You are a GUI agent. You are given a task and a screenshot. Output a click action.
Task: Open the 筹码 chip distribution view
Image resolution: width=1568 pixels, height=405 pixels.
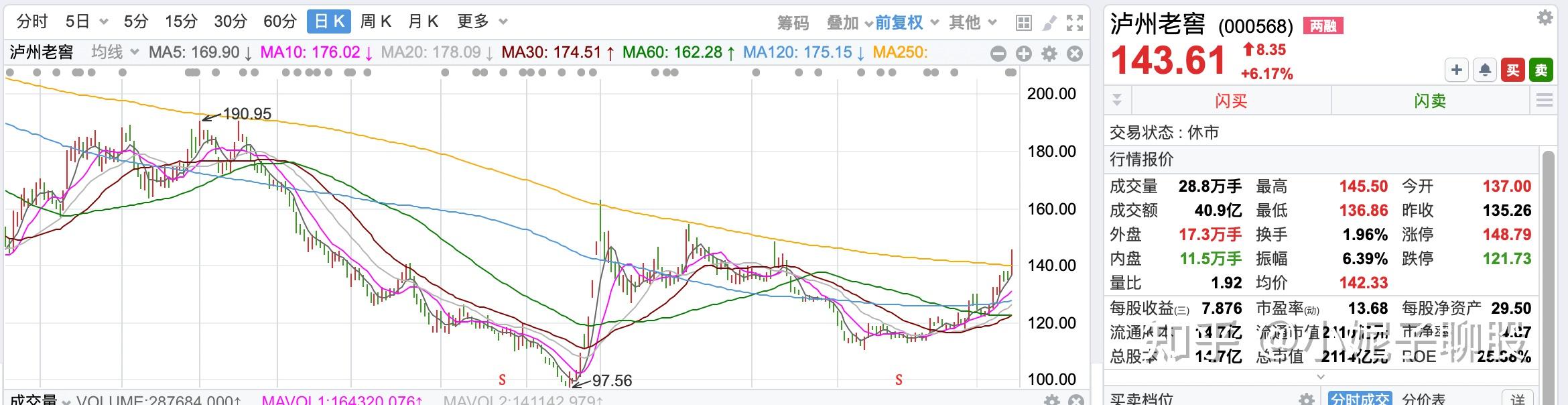793,23
